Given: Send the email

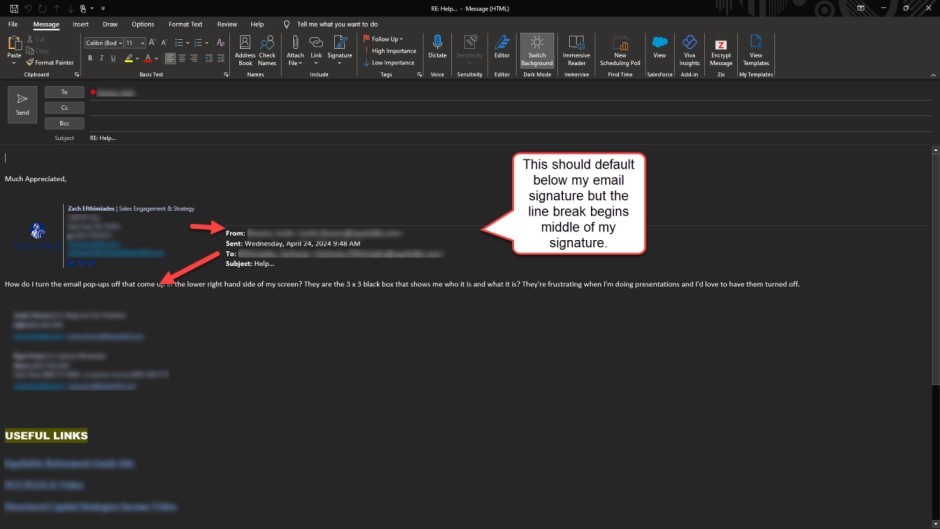Looking at the screenshot, I should pyautogui.click(x=22, y=104).
